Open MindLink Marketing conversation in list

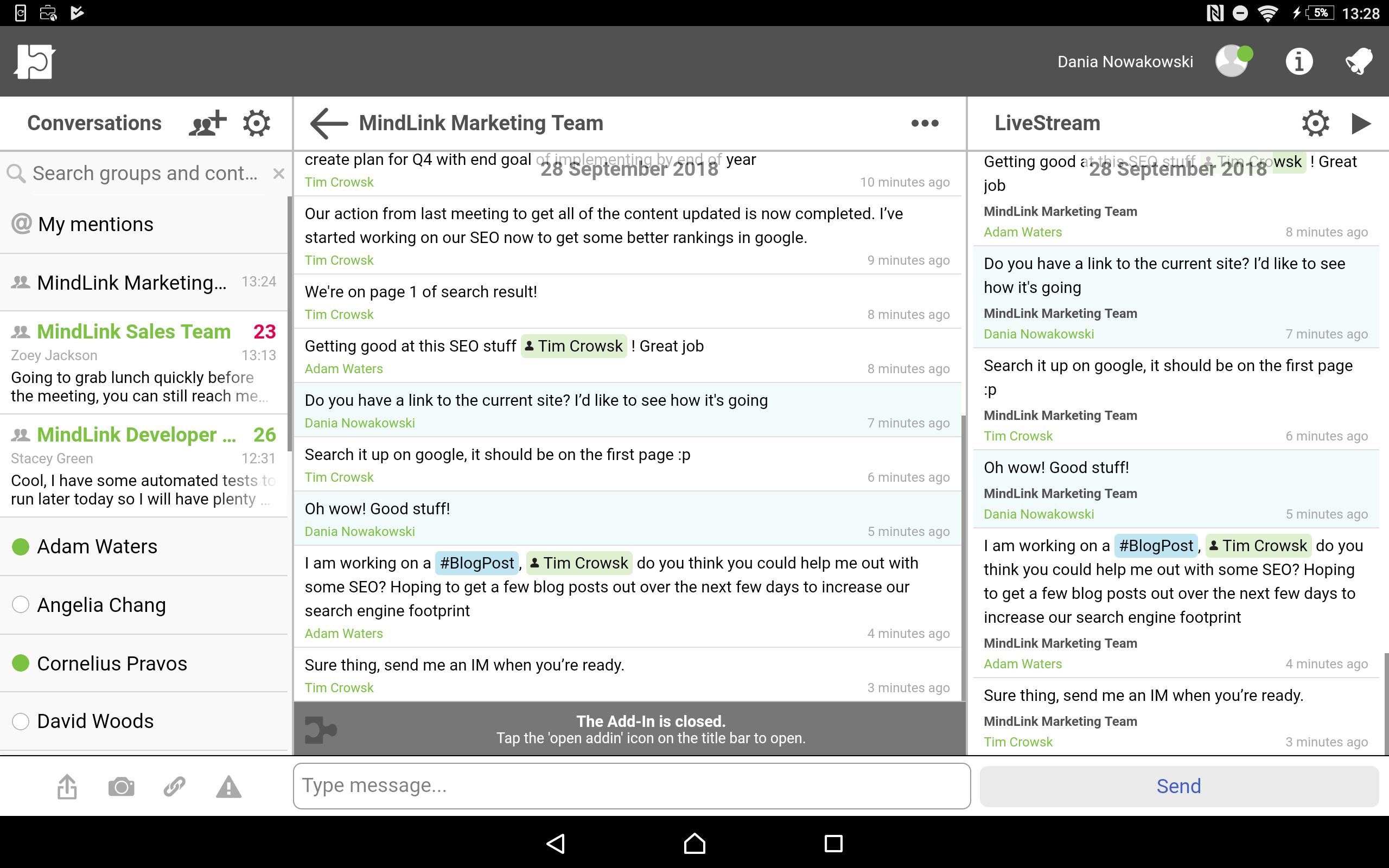click(143, 283)
